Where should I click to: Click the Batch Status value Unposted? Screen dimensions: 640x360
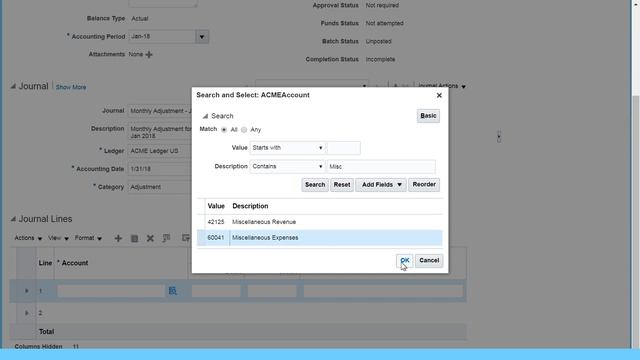pyautogui.click(x=378, y=41)
